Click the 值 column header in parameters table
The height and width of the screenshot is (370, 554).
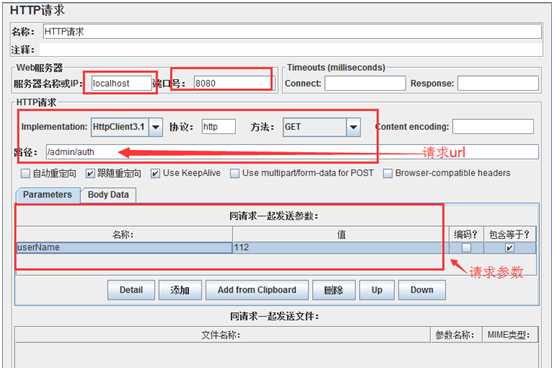coord(341,235)
